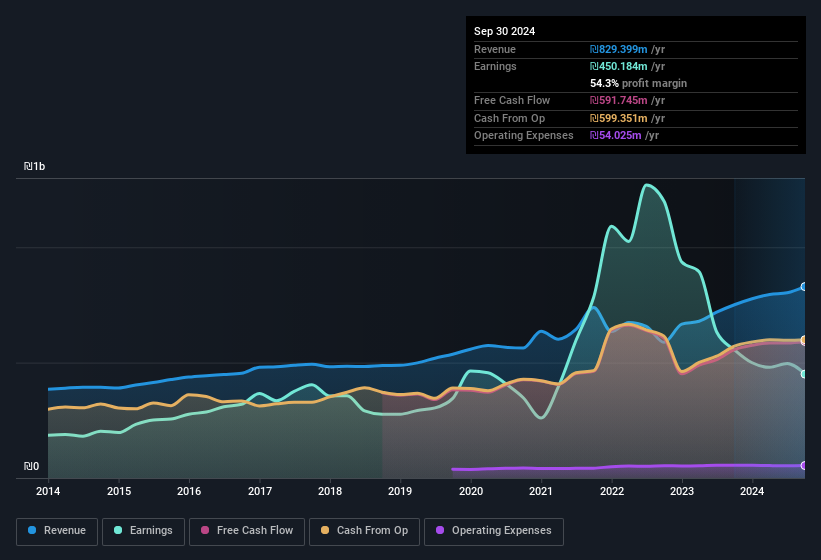Click the 2015 x-axis label
This screenshot has width=821, height=560.
119,491
